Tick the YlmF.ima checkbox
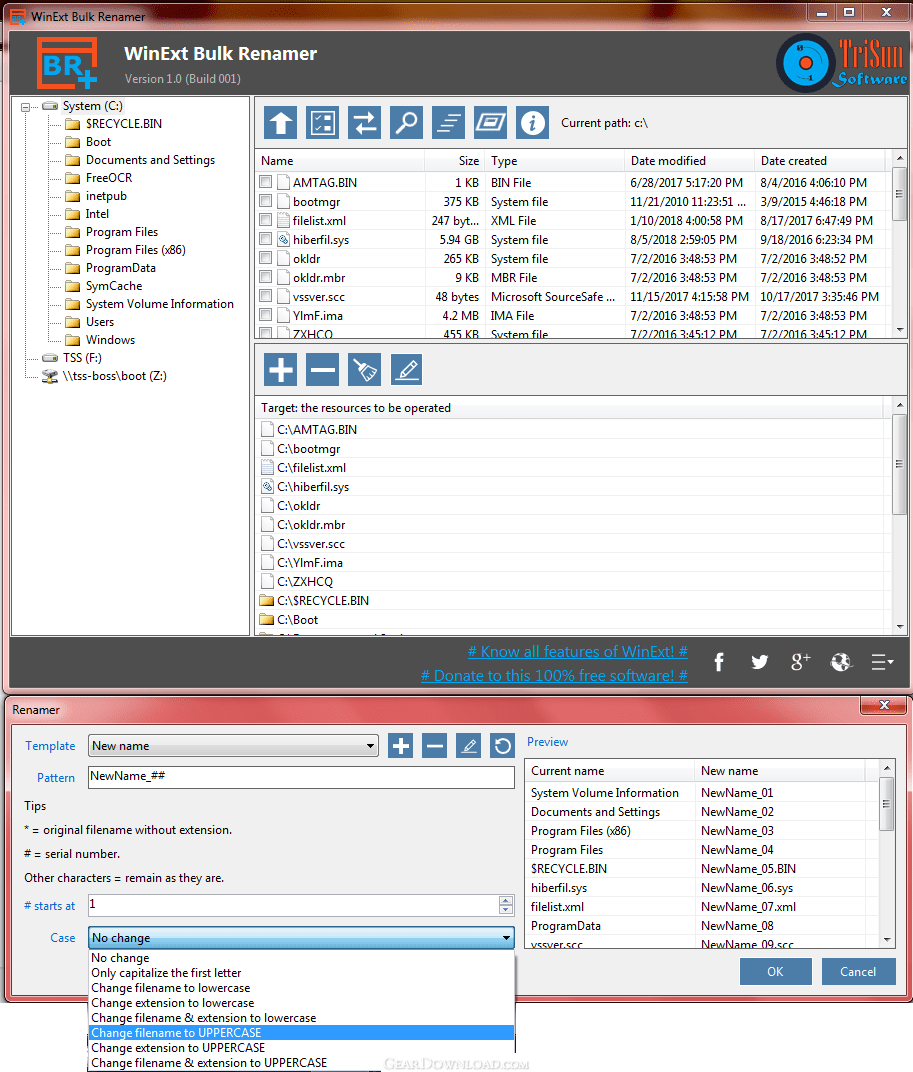The image size is (913, 1072). tap(266, 315)
